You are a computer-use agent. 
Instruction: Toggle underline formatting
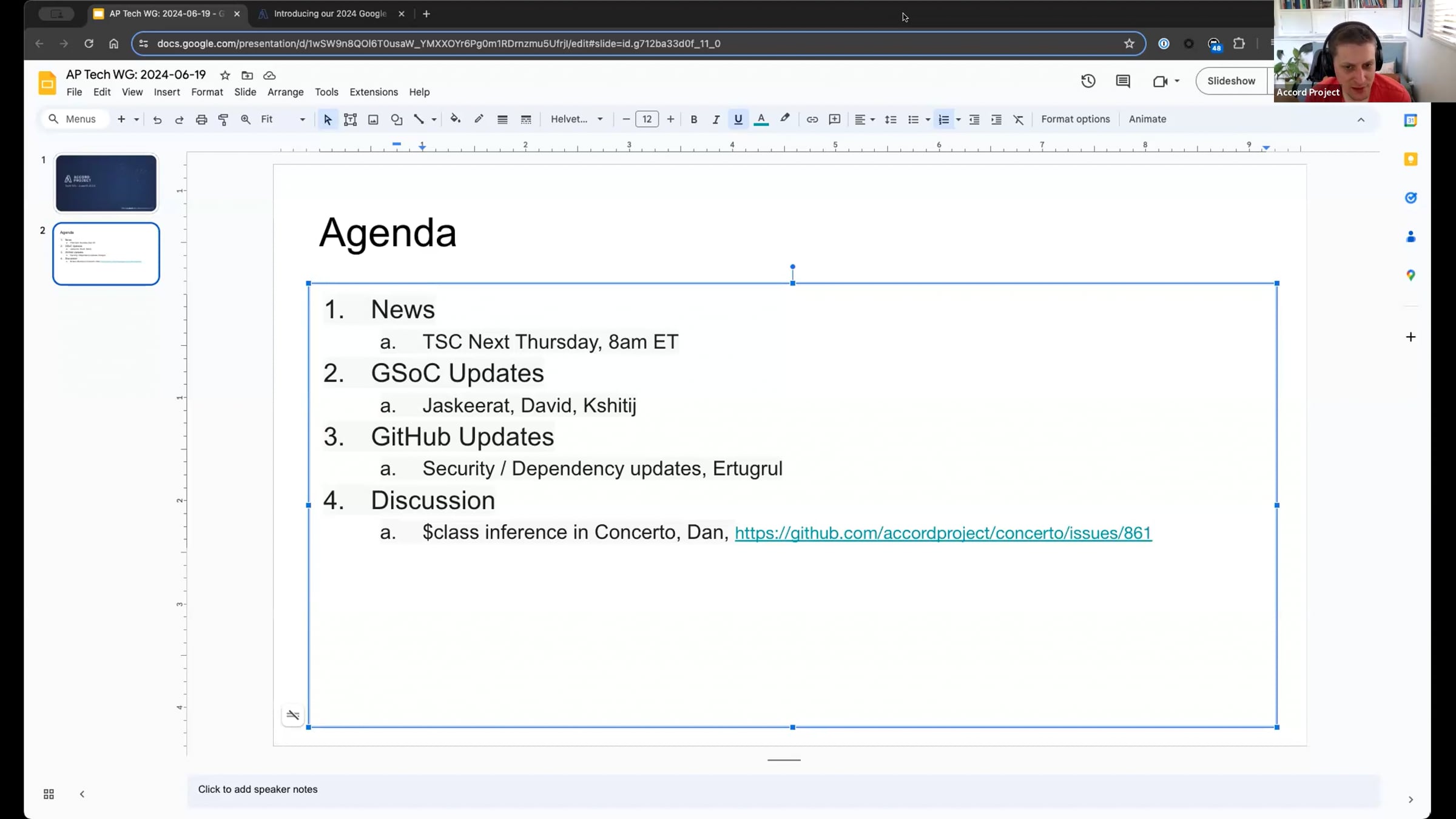[x=738, y=120]
